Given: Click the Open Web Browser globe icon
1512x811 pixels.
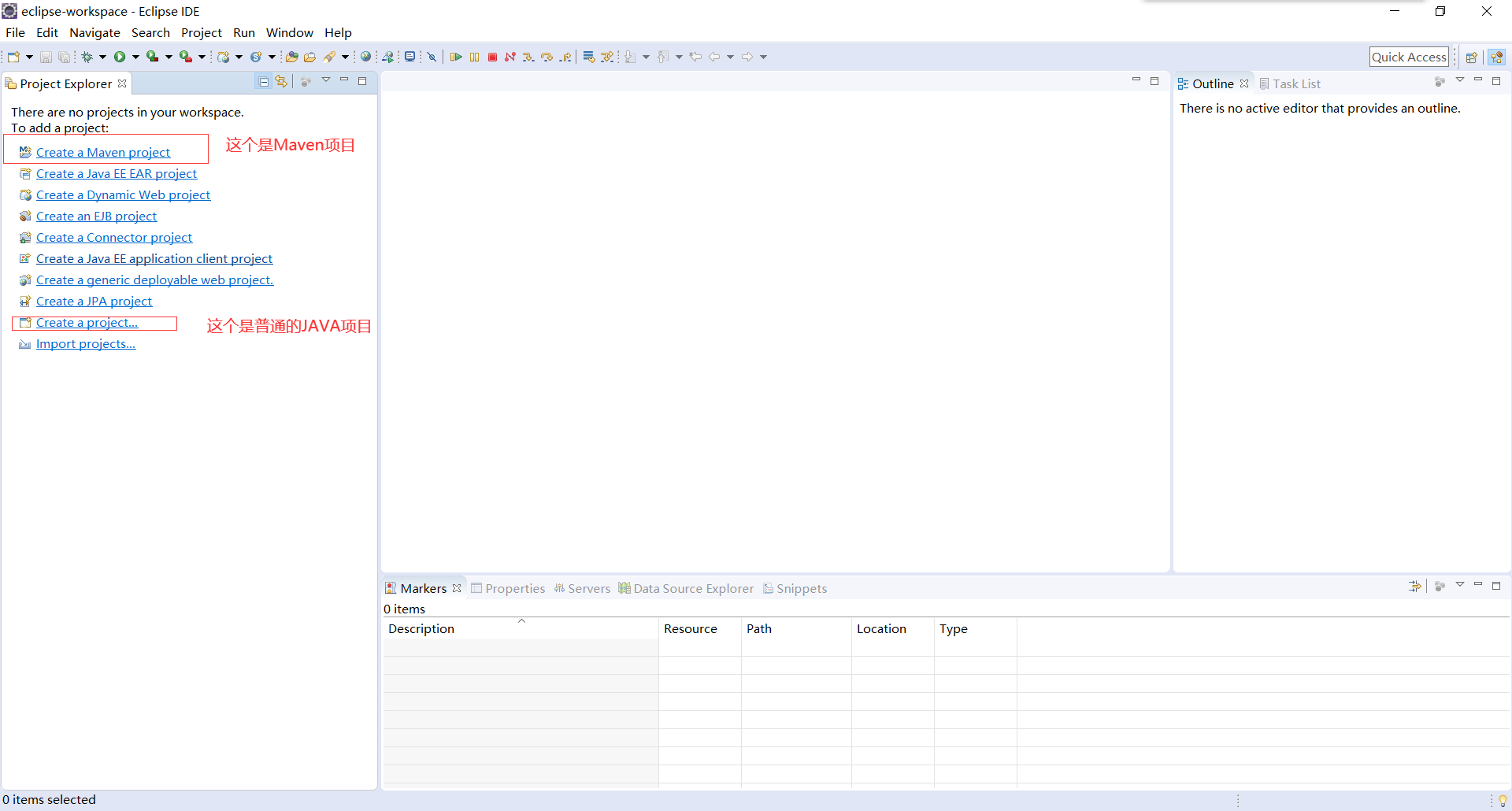Looking at the screenshot, I should click(x=365, y=57).
